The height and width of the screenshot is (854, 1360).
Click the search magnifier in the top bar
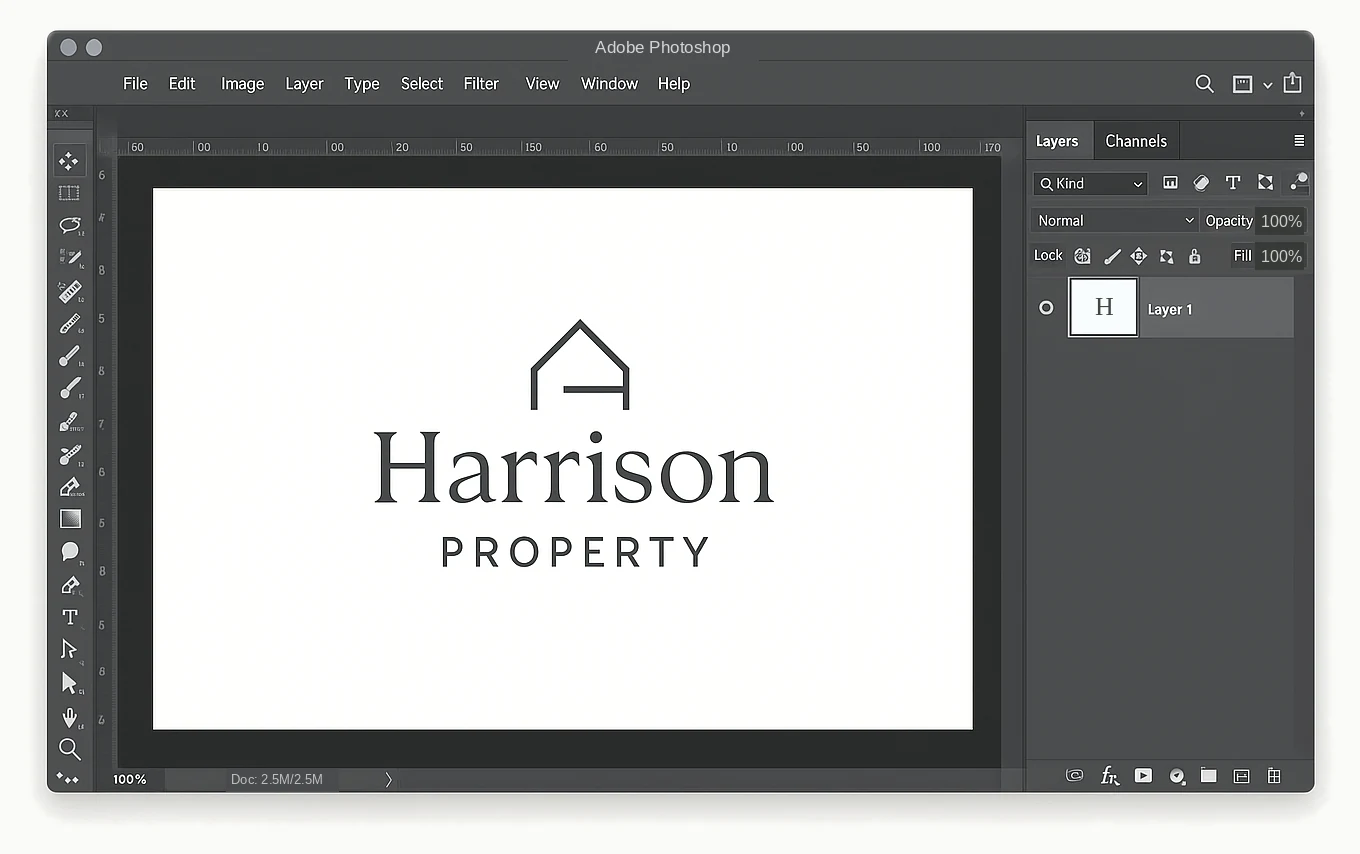tap(1204, 84)
